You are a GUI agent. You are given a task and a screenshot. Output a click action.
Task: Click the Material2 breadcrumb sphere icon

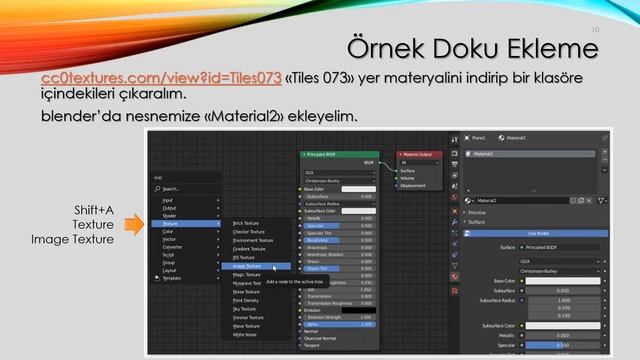tap(502, 138)
